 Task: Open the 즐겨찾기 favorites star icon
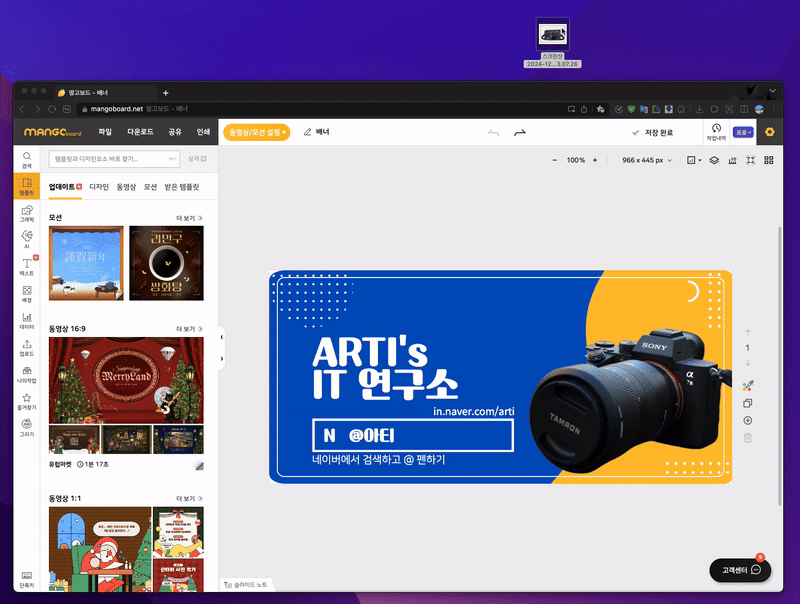coord(27,401)
